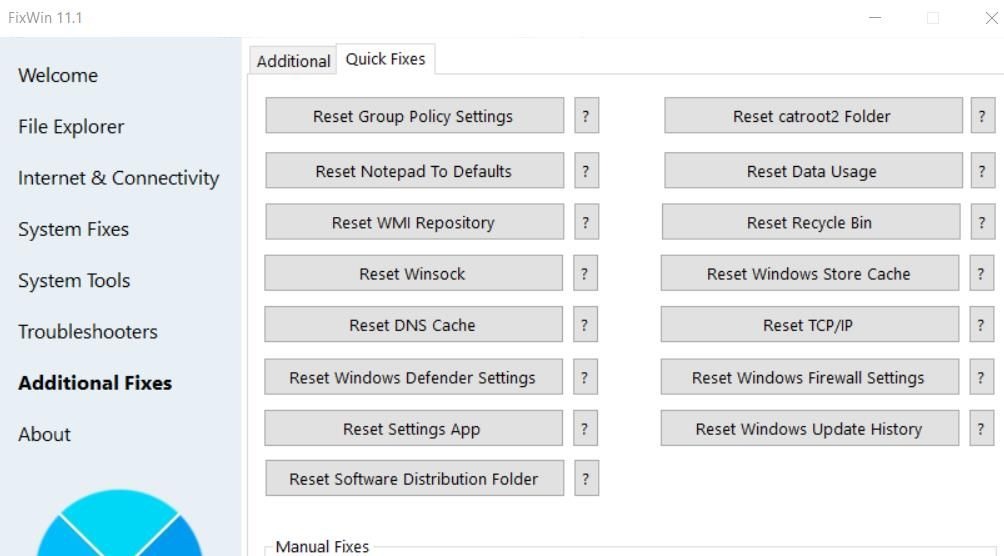The height and width of the screenshot is (556, 1004).
Task: Click the Reset TCP/IP button
Action: (x=809, y=325)
